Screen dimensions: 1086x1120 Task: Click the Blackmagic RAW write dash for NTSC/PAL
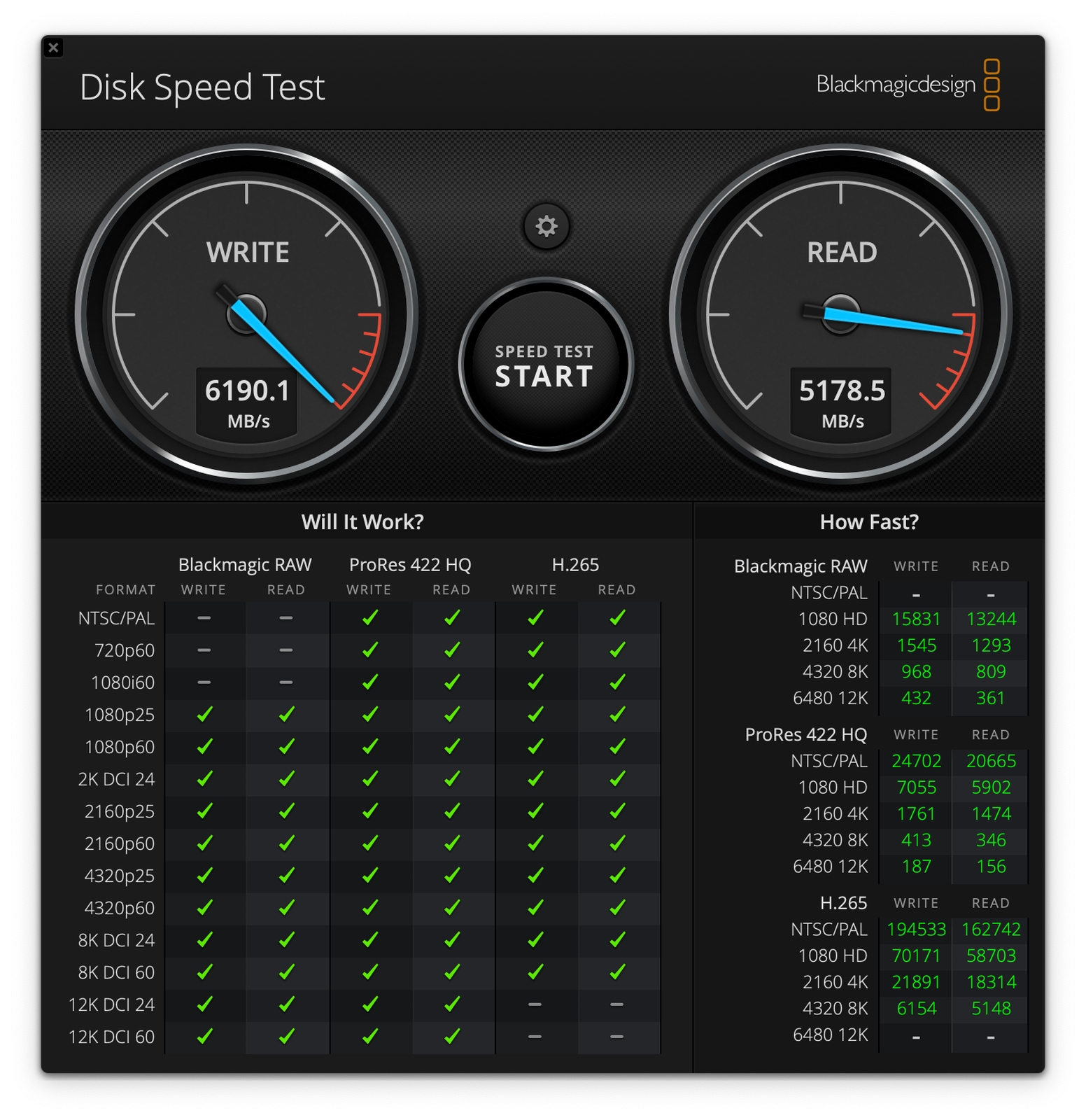[x=204, y=618]
